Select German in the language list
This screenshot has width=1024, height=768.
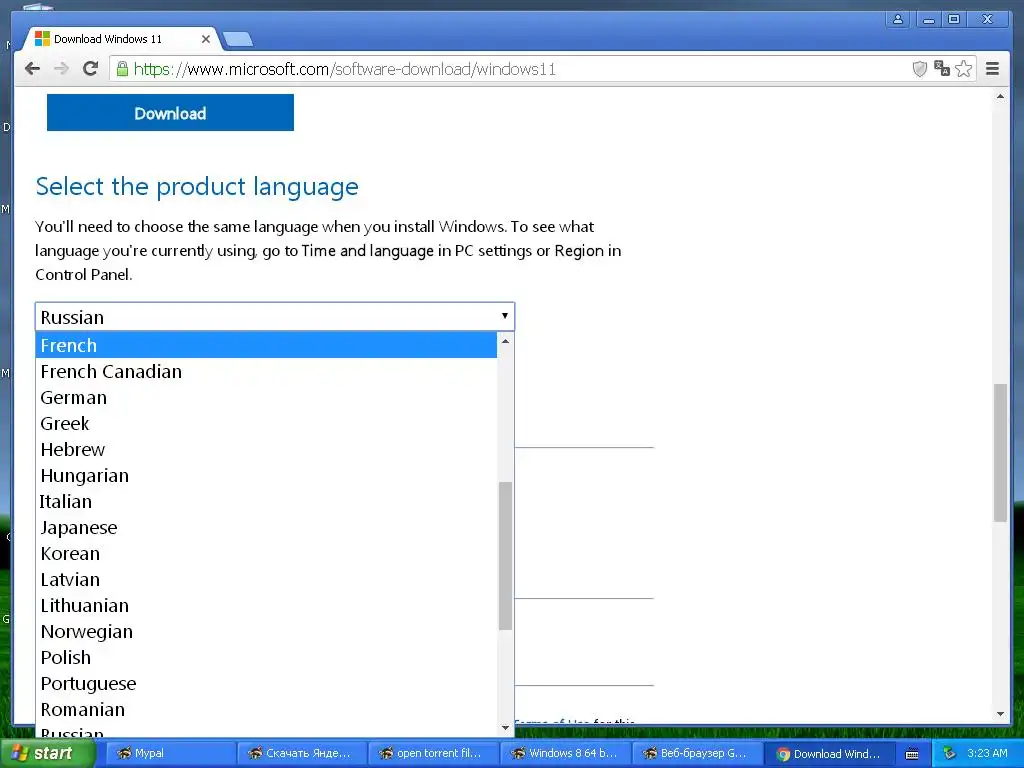coord(266,397)
